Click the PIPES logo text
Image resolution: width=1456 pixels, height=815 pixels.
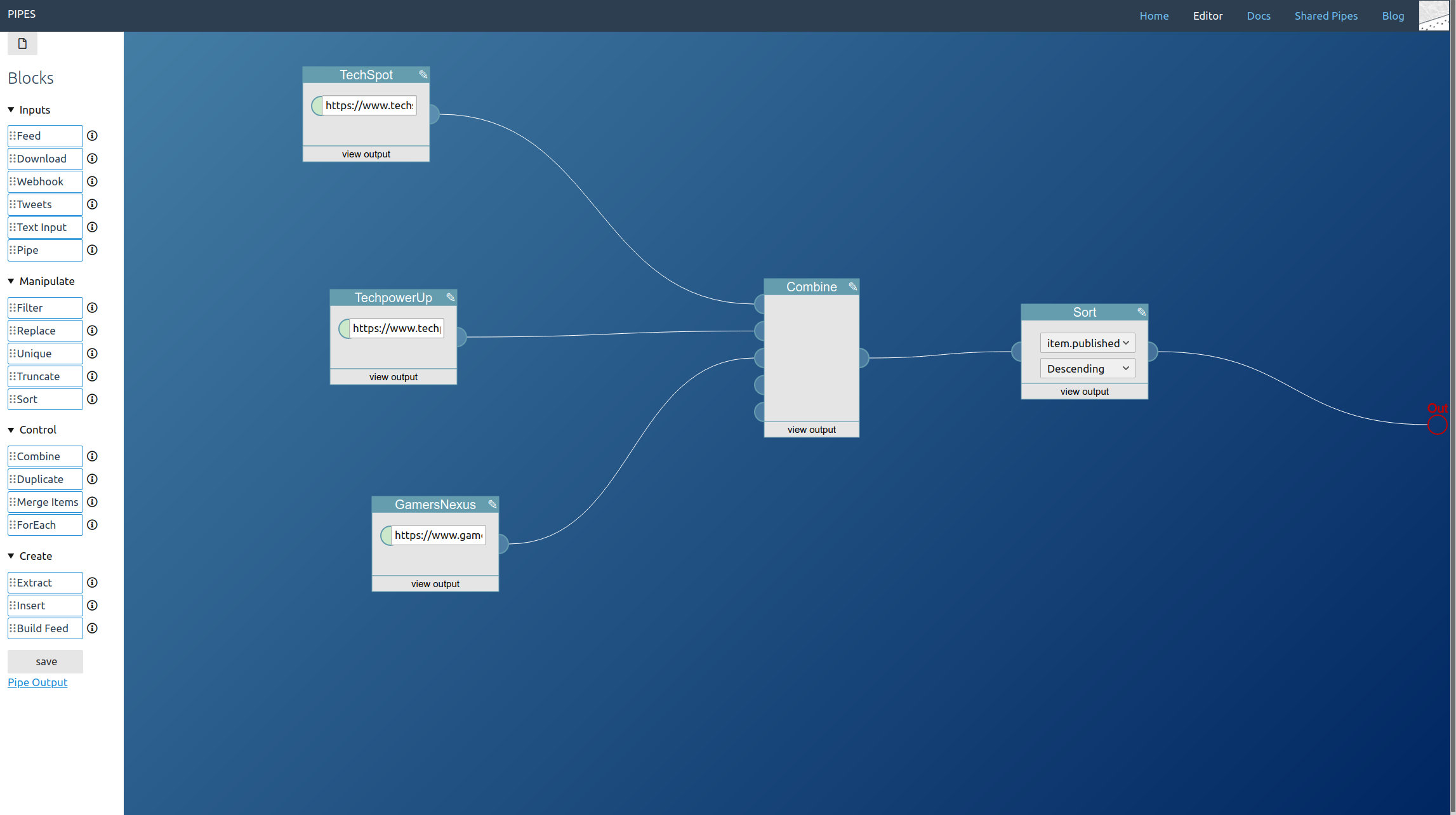(x=22, y=14)
